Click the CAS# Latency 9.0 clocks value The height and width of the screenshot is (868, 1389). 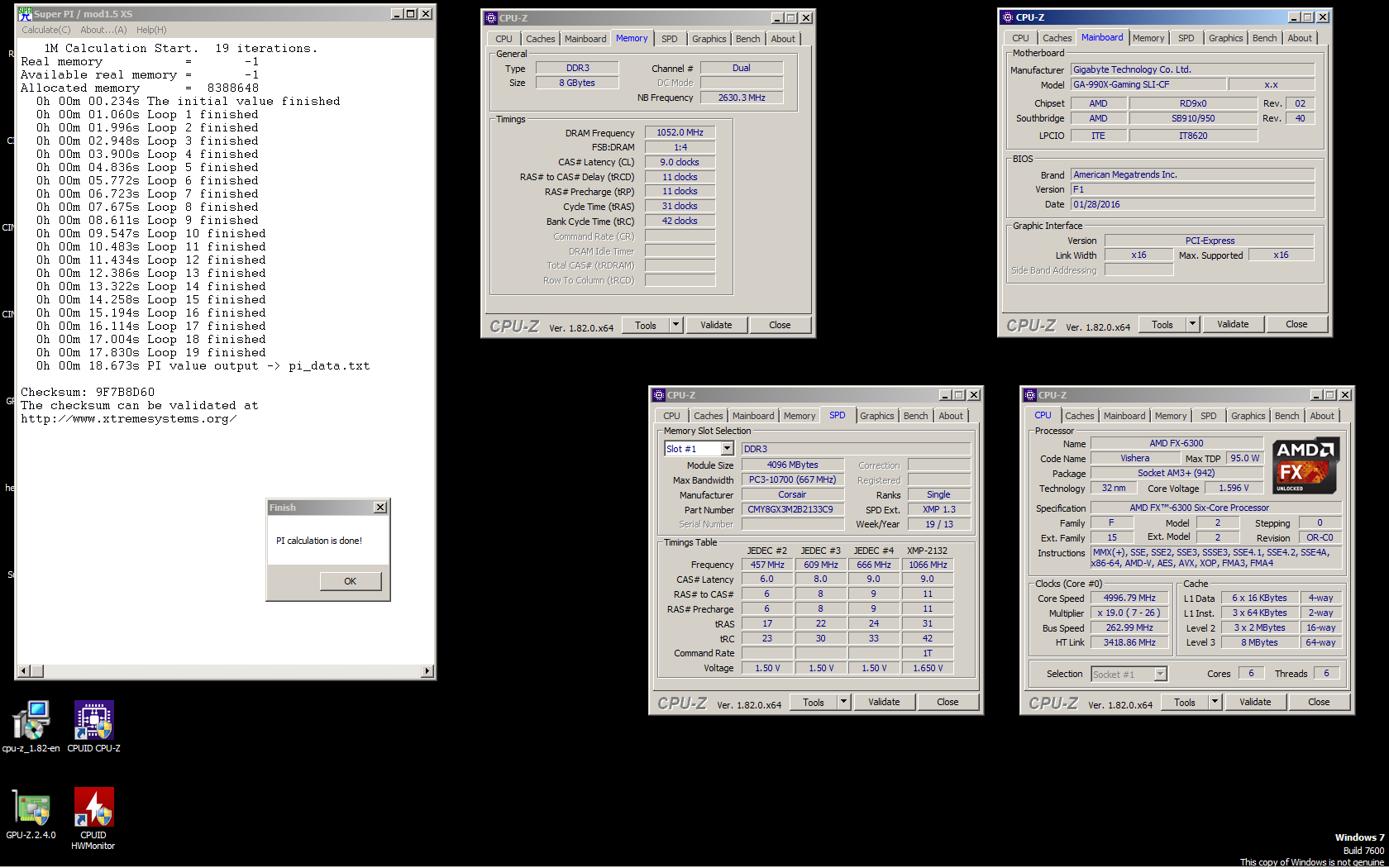pos(680,162)
